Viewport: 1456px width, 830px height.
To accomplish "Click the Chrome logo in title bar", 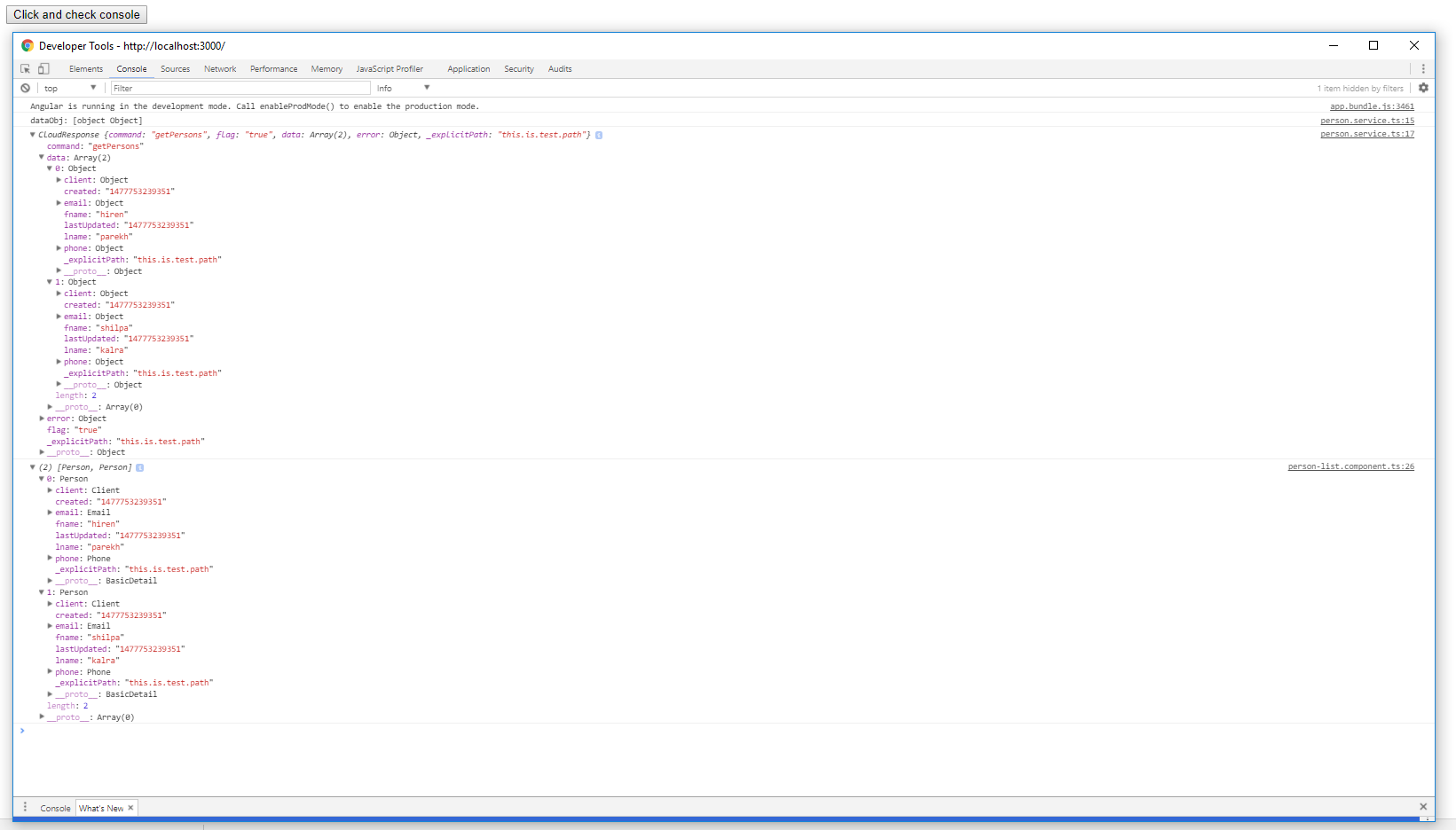I will 28,45.
